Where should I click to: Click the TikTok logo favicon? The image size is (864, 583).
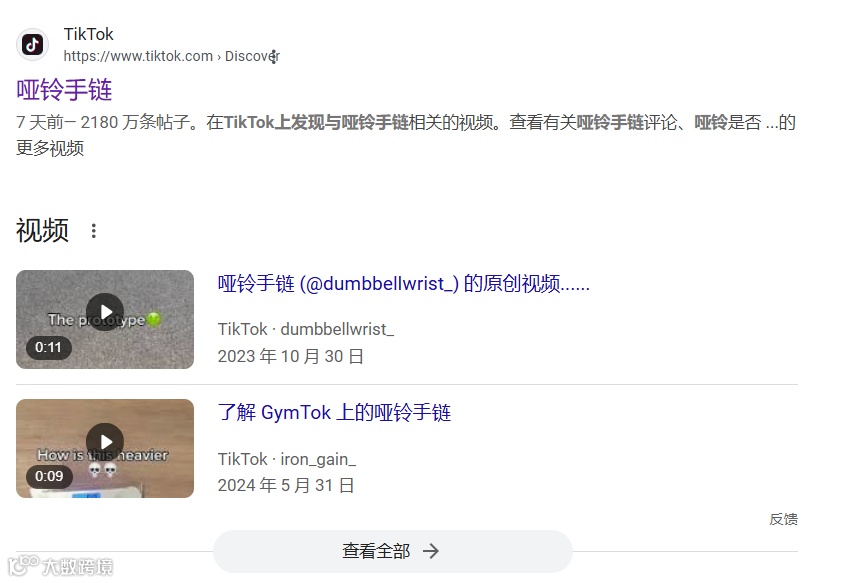[33, 45]
